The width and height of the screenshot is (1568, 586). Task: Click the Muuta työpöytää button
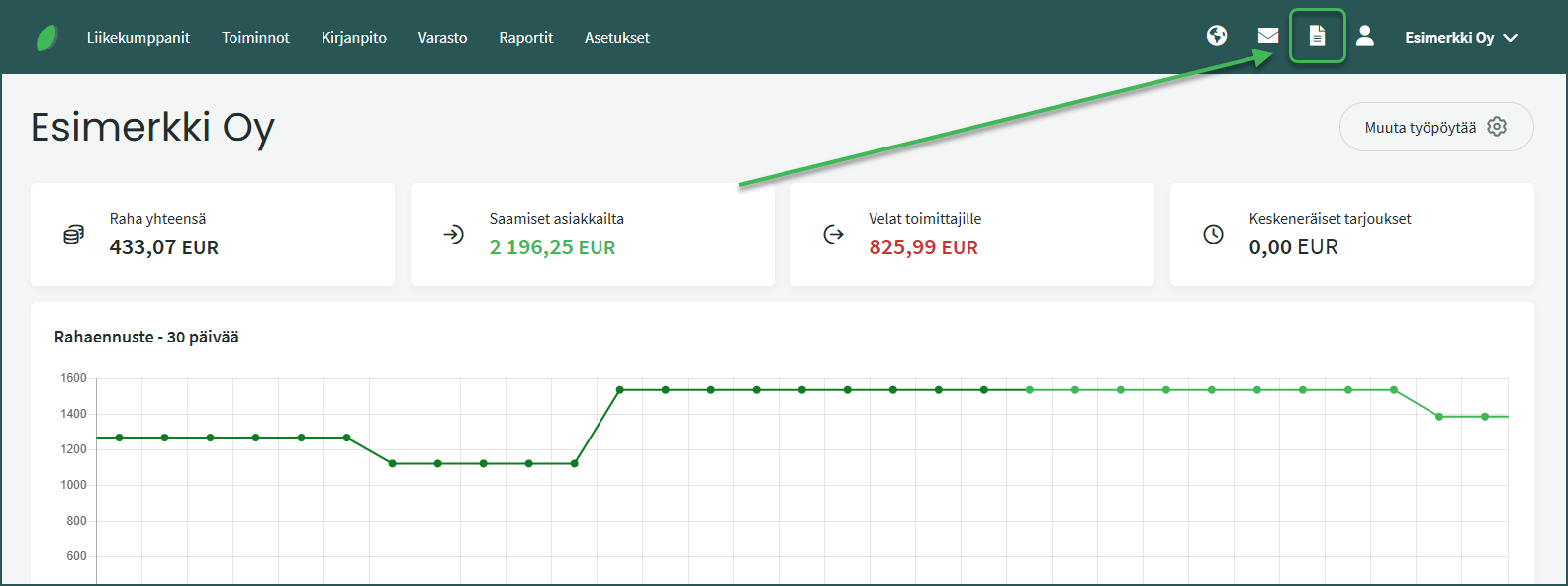point(1435,127)
